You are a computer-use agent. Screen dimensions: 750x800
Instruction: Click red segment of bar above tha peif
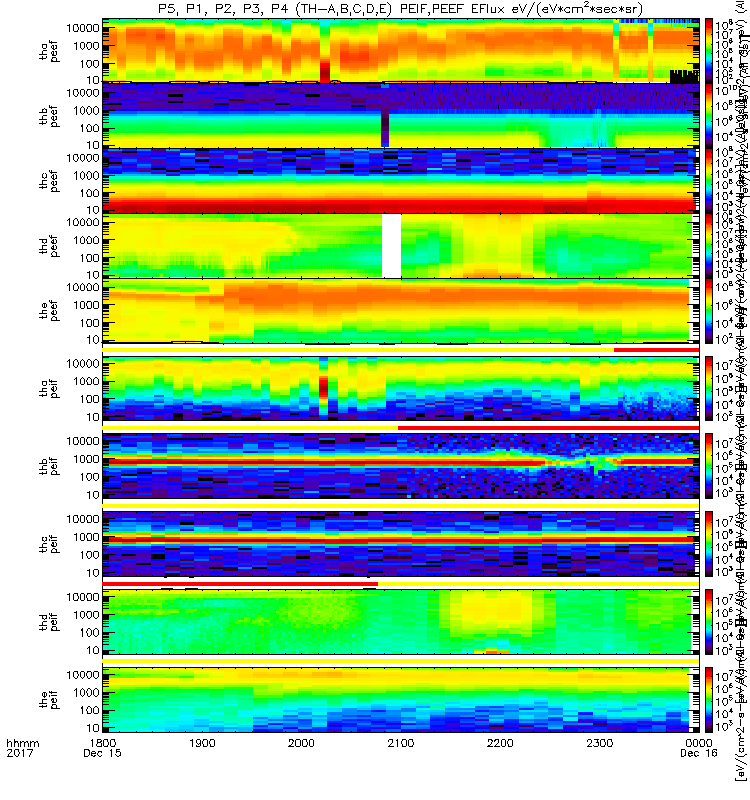656,350
